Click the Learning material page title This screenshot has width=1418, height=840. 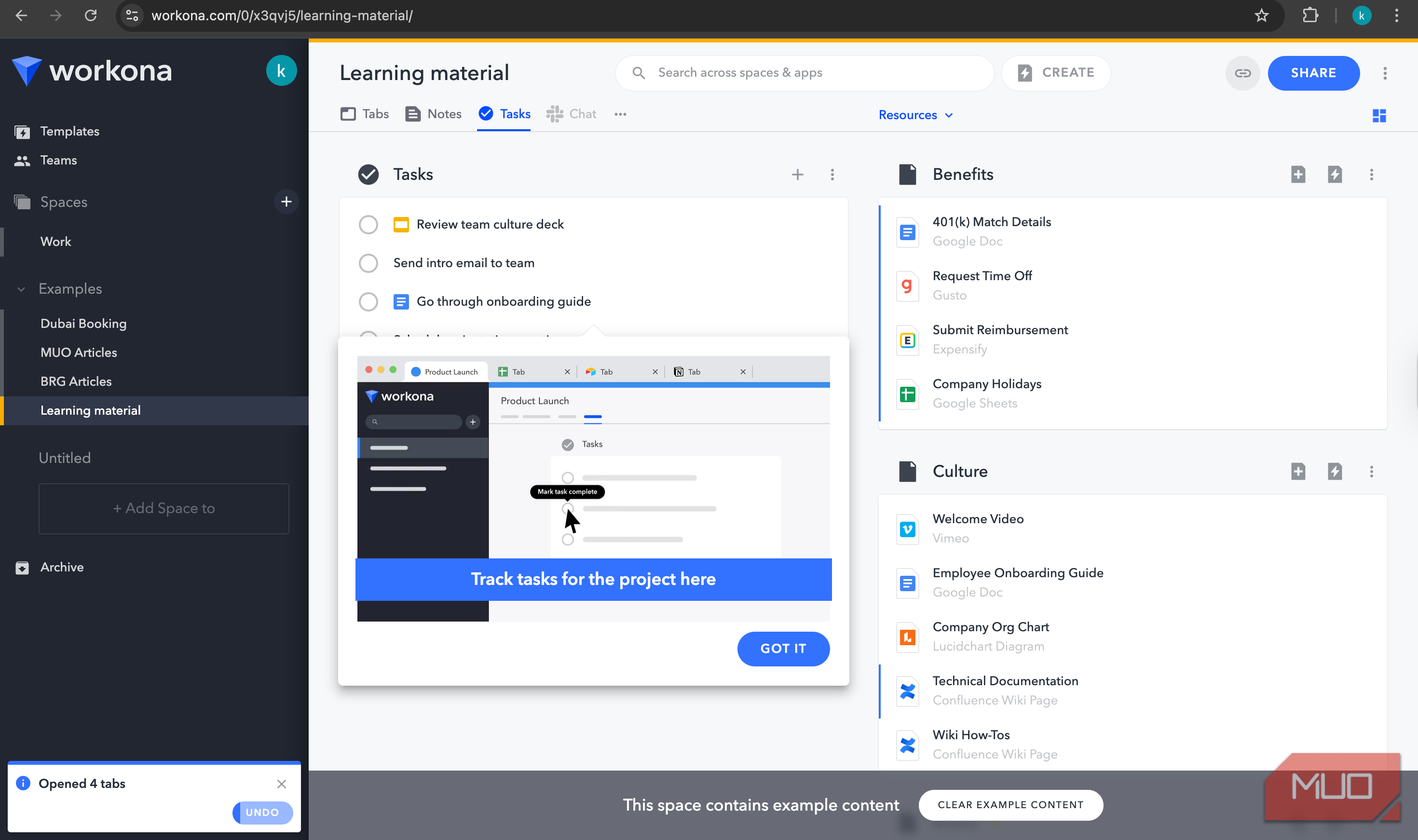click(x=424, y=73)
